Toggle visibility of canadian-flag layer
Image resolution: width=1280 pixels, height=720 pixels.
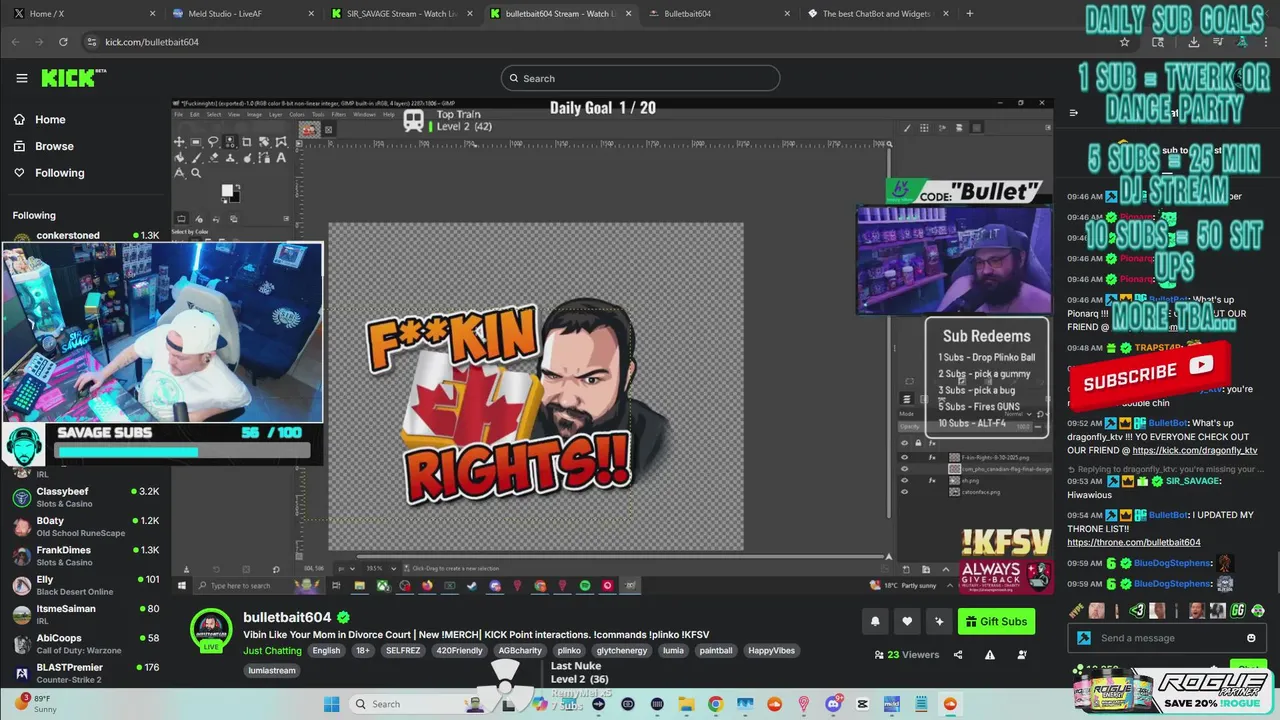[x=904, y=469]
